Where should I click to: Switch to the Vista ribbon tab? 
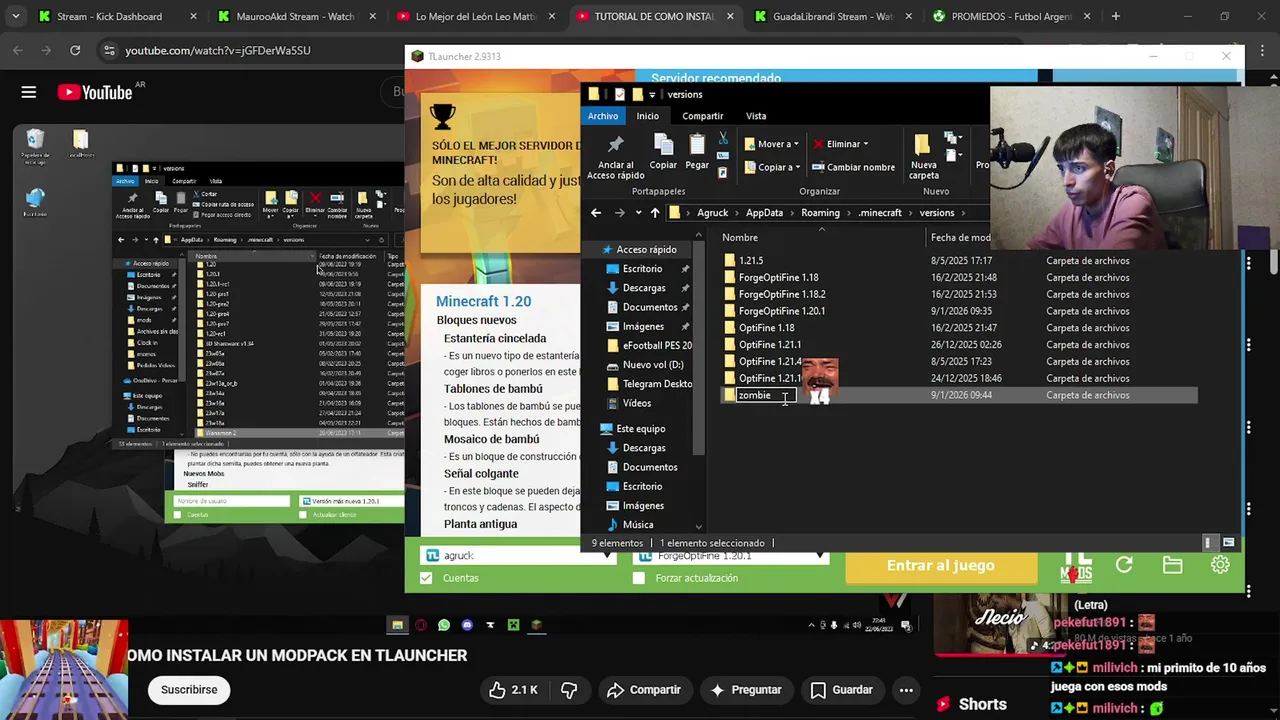pos(756,116)
